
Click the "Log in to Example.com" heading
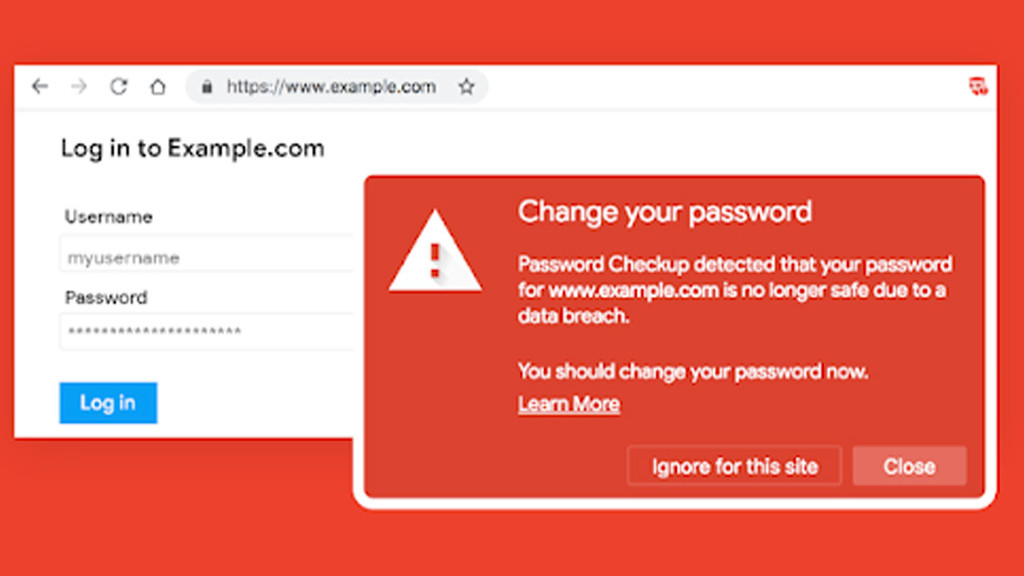click(x=192, y=149)
